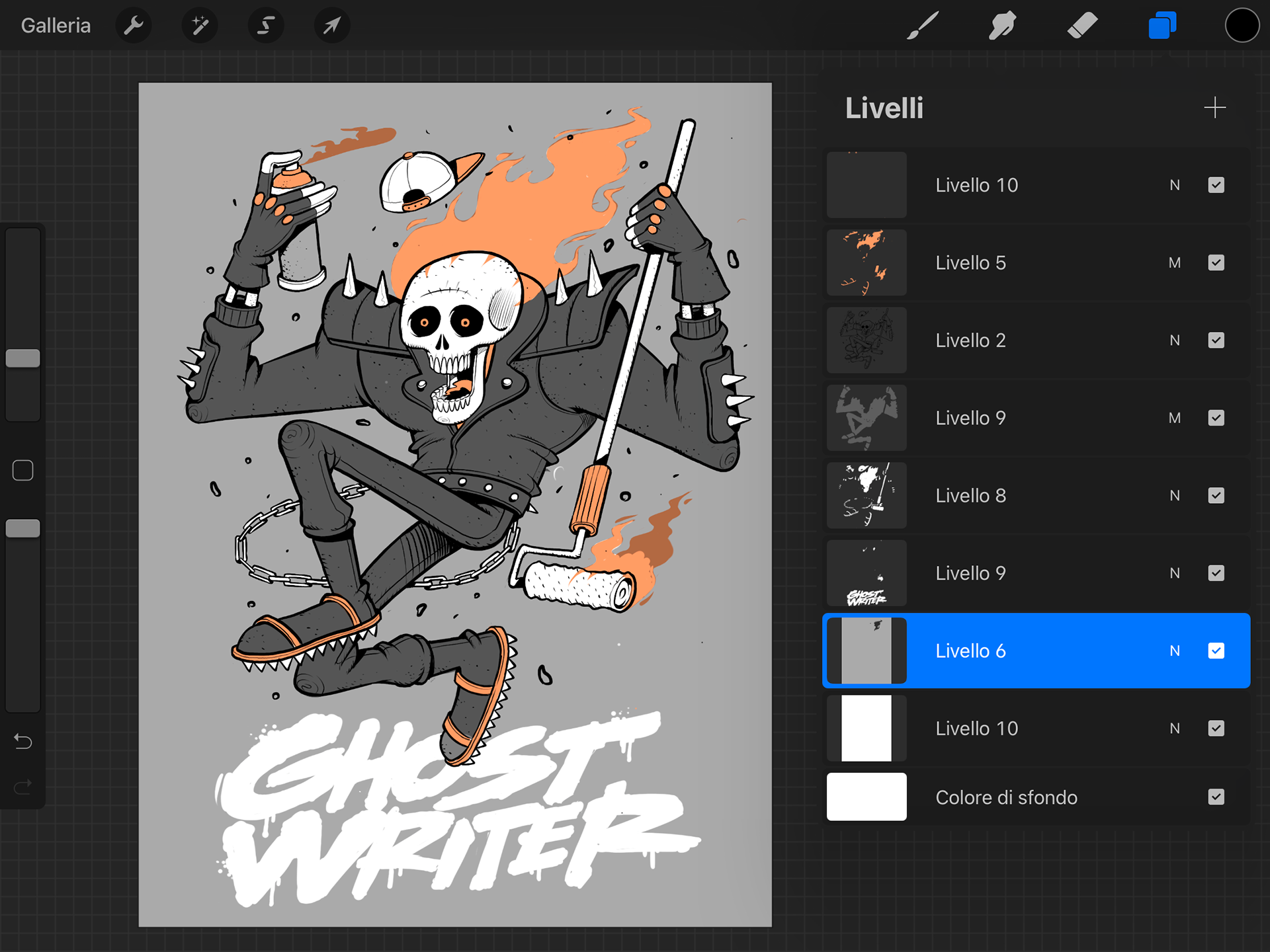This screenshot has width=1270, height=952.
Task: Toggle Colore di sfondo visibility
Action: point(1216,797)
